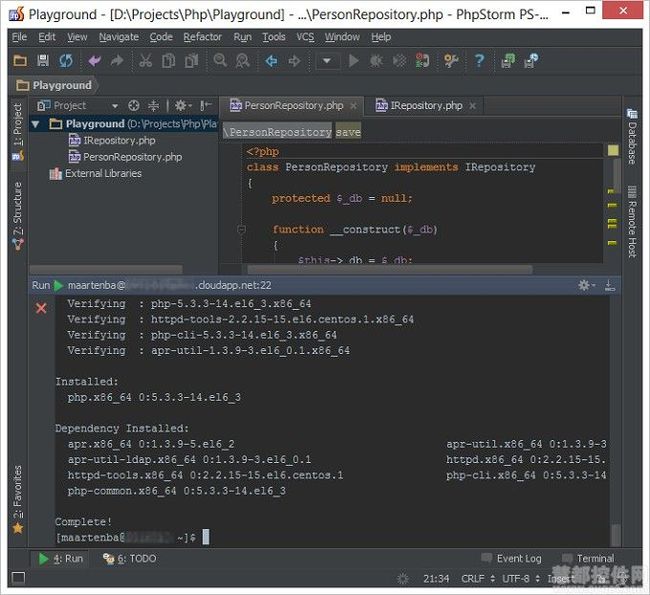Collapse the __construct function fold marker
This screenshot has height=595, width=650.
(241, 229)
